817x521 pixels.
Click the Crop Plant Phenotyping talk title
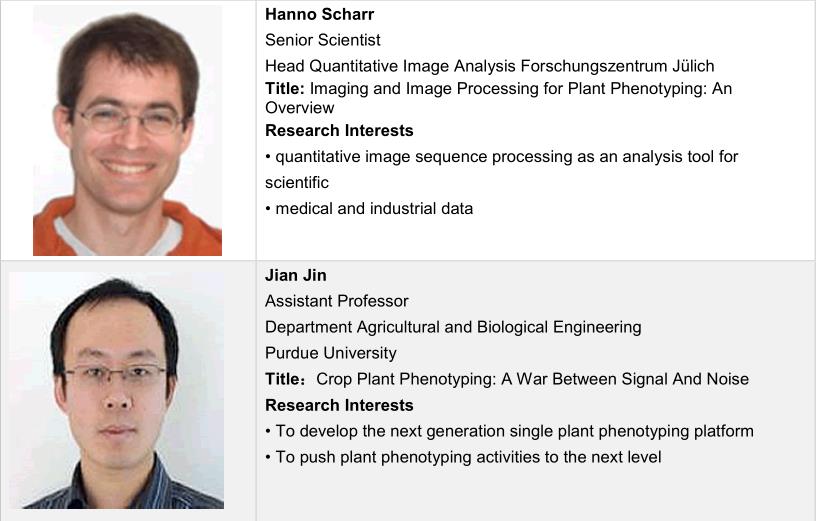(x=532, y=379)
